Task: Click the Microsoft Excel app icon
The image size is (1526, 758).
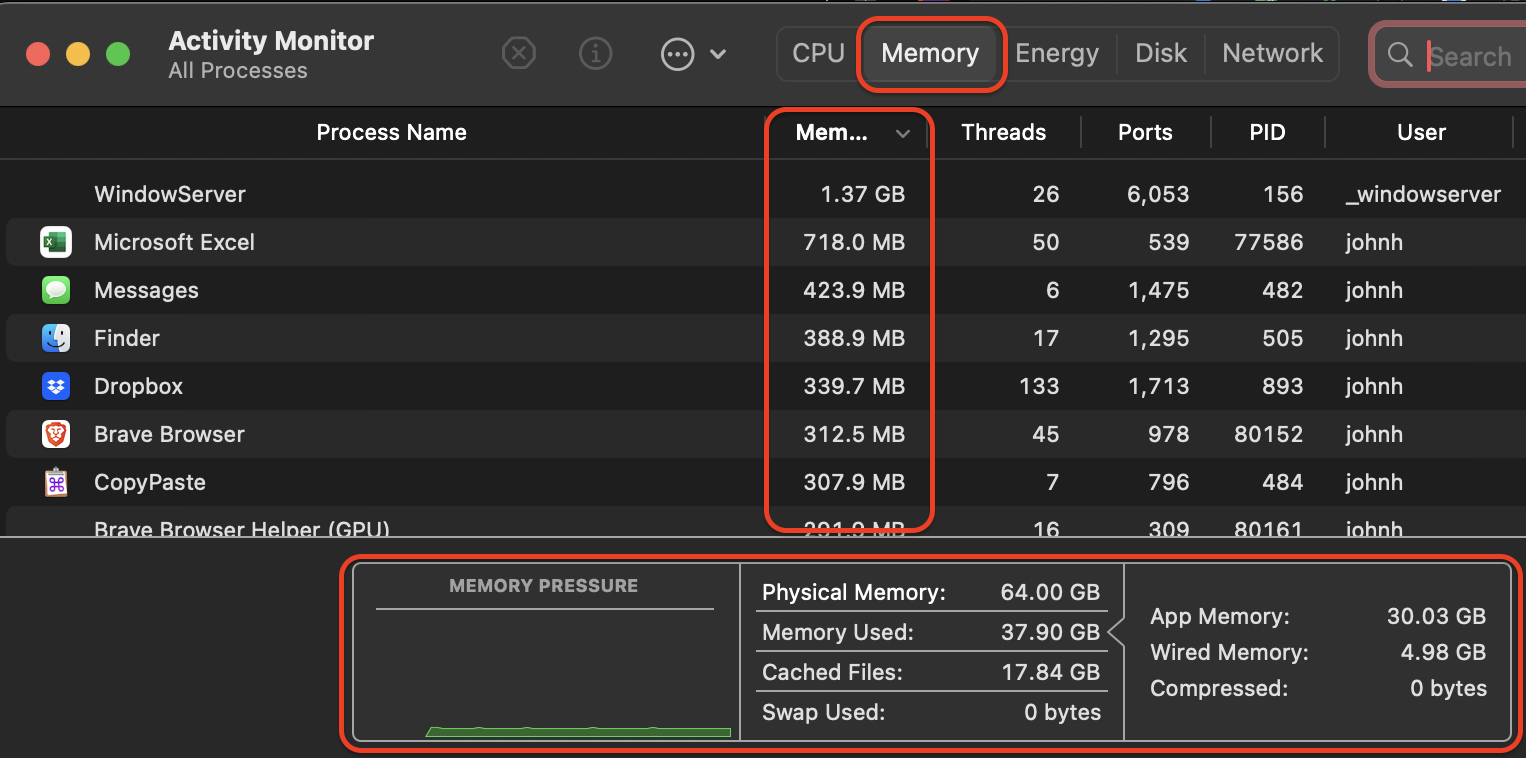Action: 55,242
